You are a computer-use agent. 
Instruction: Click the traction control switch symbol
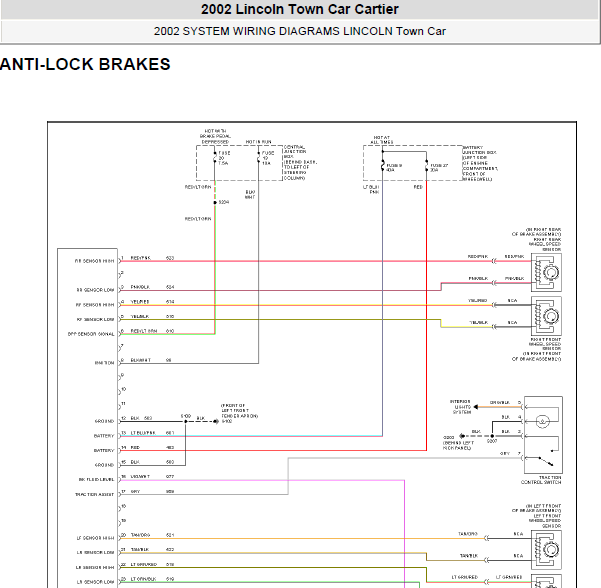pyautogui.click(x=543, y=435)
